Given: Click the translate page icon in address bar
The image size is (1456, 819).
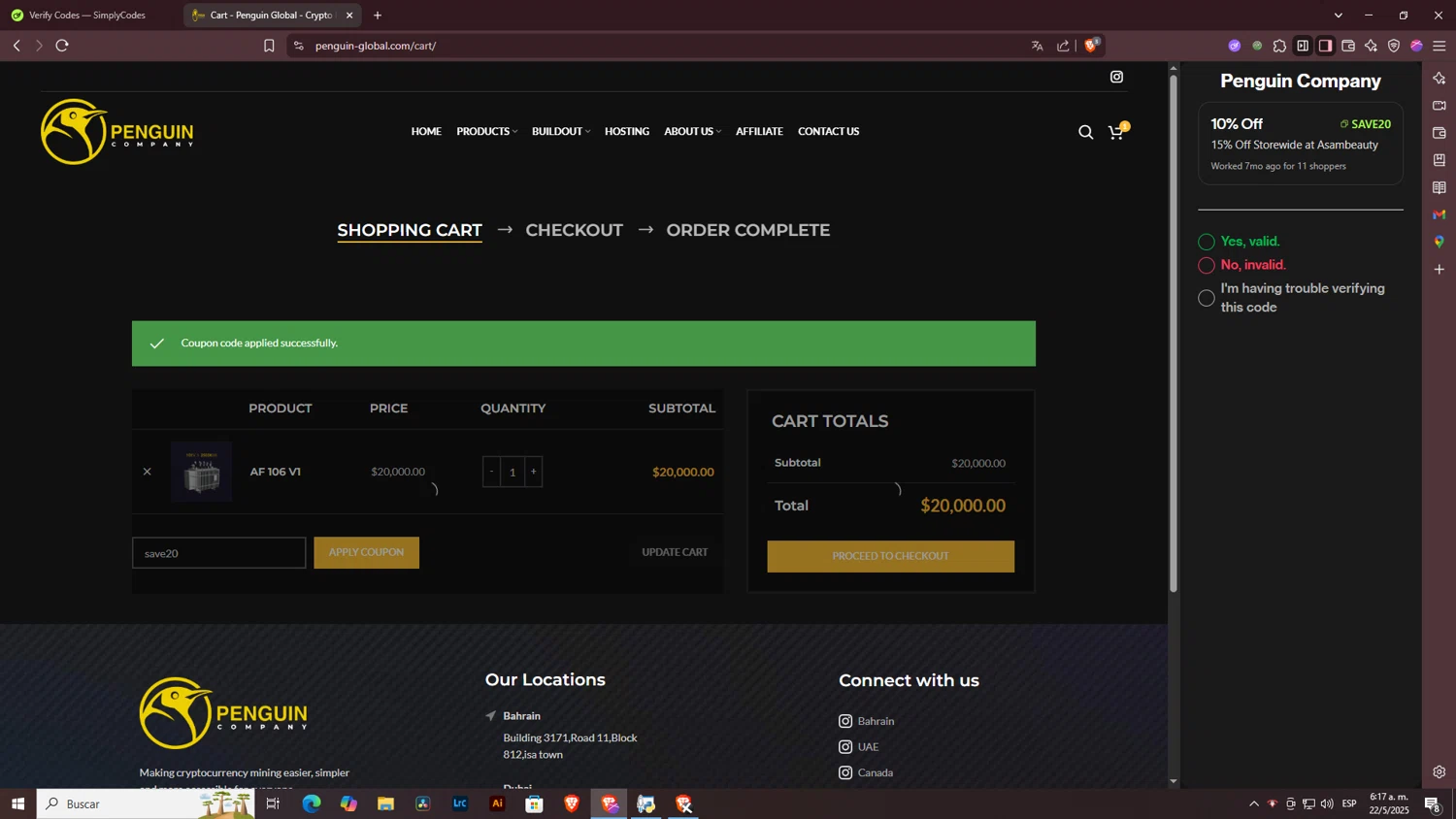Looking at the screenshot, I should point(1038,46).
